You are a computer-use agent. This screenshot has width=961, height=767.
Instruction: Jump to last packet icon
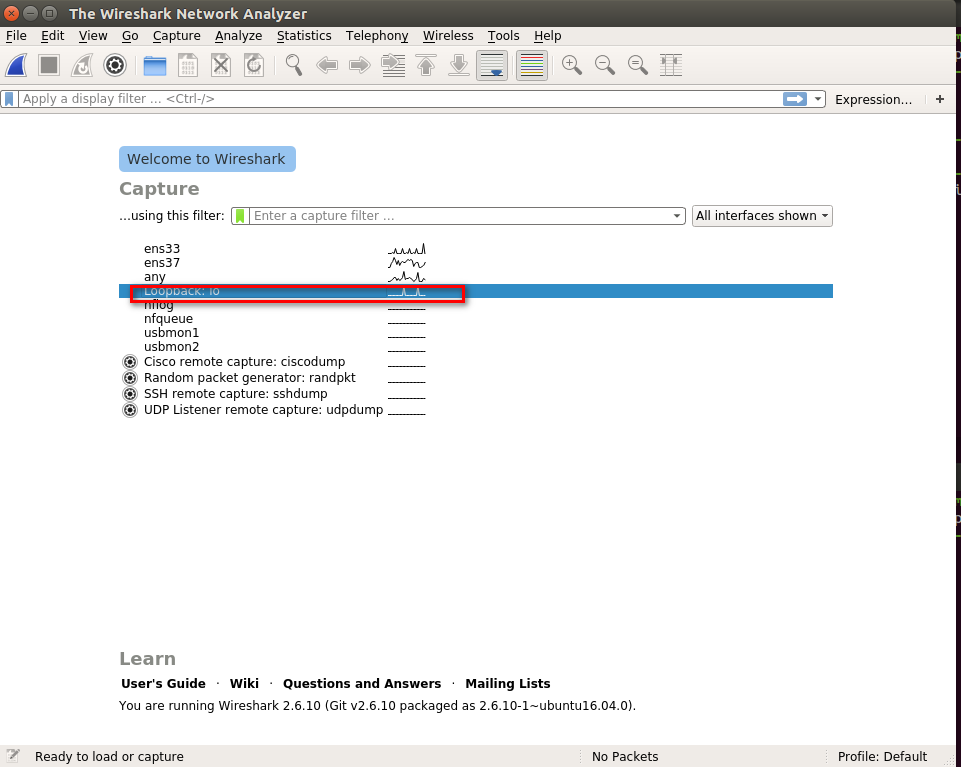click(458, 65)
